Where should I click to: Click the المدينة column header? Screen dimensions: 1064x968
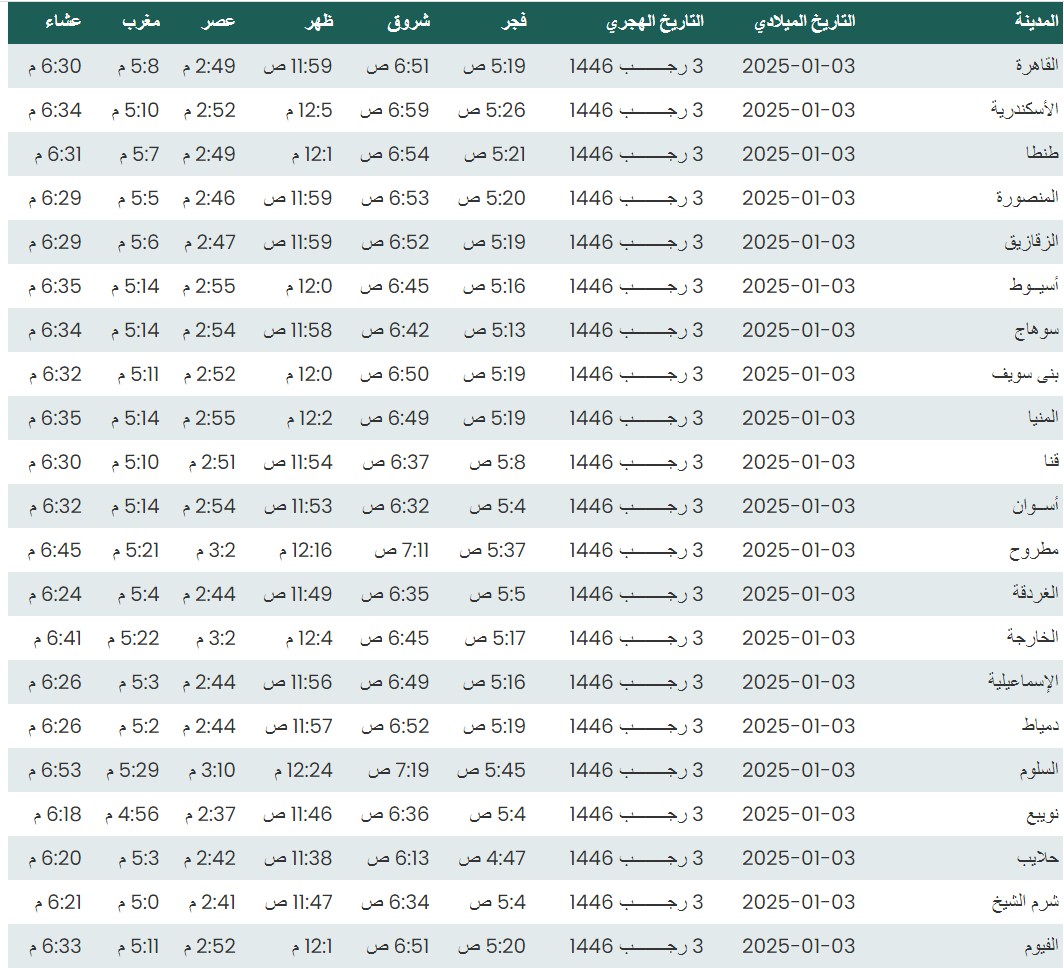tap(1031, 22)
